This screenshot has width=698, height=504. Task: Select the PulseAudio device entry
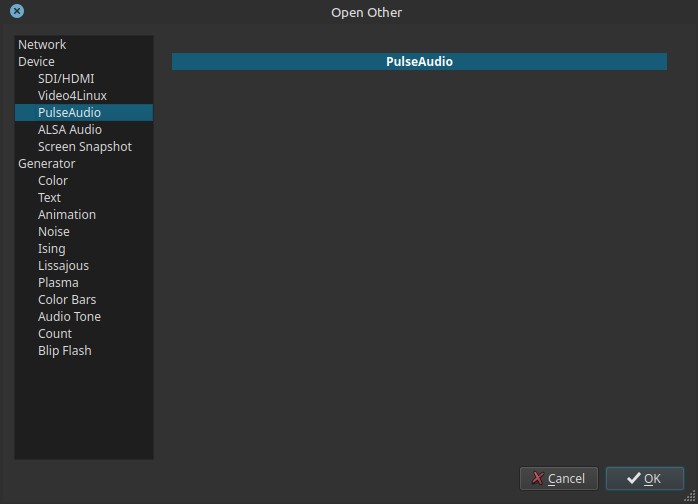tap(69, 113)
